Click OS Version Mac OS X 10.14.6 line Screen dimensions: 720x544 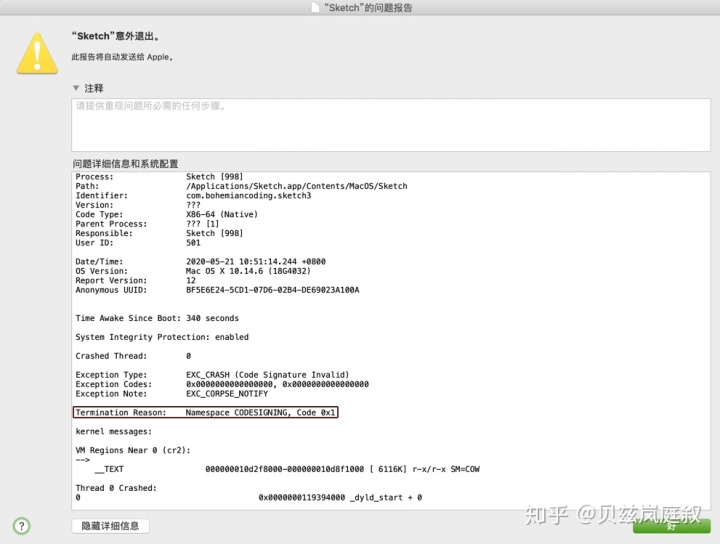click(193, 271)
